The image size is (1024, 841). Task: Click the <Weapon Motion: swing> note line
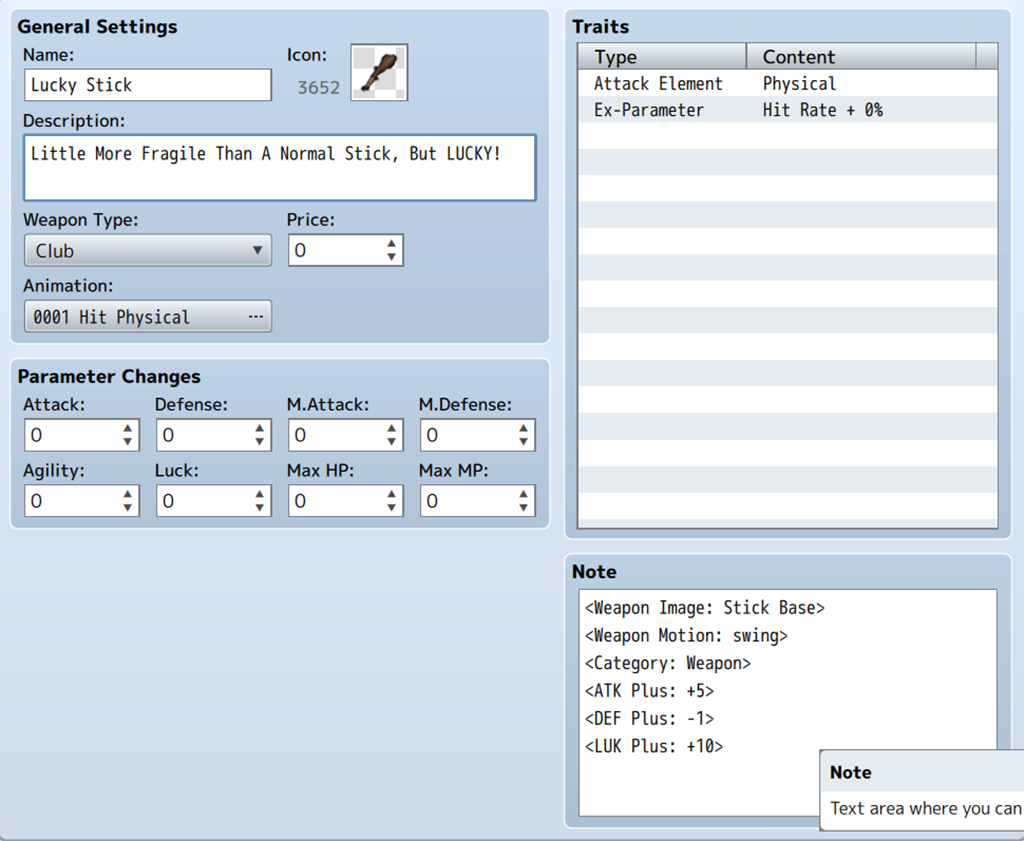tap(686, 635)
